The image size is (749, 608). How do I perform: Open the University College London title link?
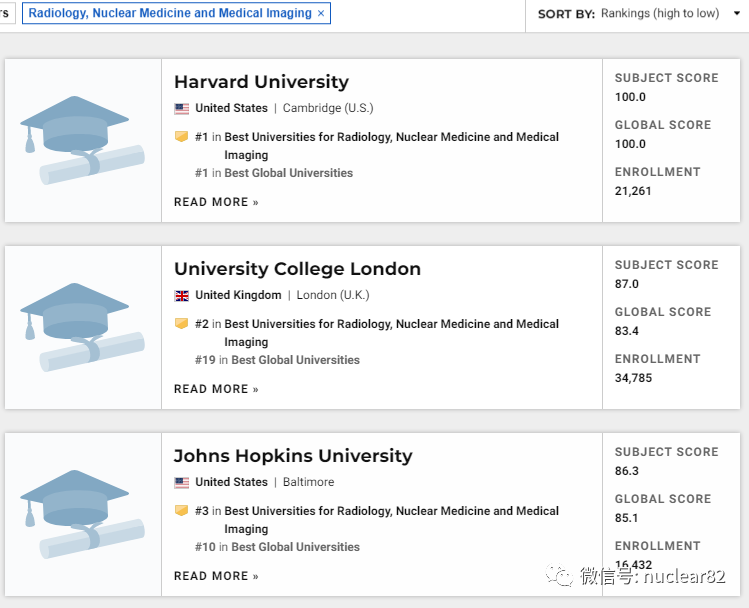tap(297, 269)
